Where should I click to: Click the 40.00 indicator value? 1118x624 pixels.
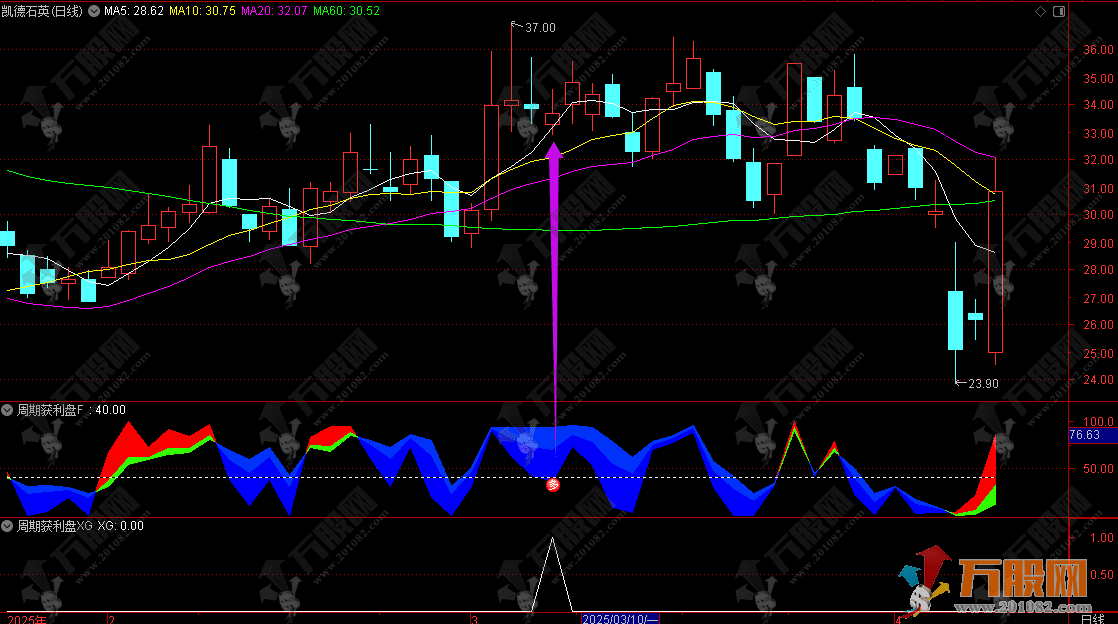click(x=111, y=410)
